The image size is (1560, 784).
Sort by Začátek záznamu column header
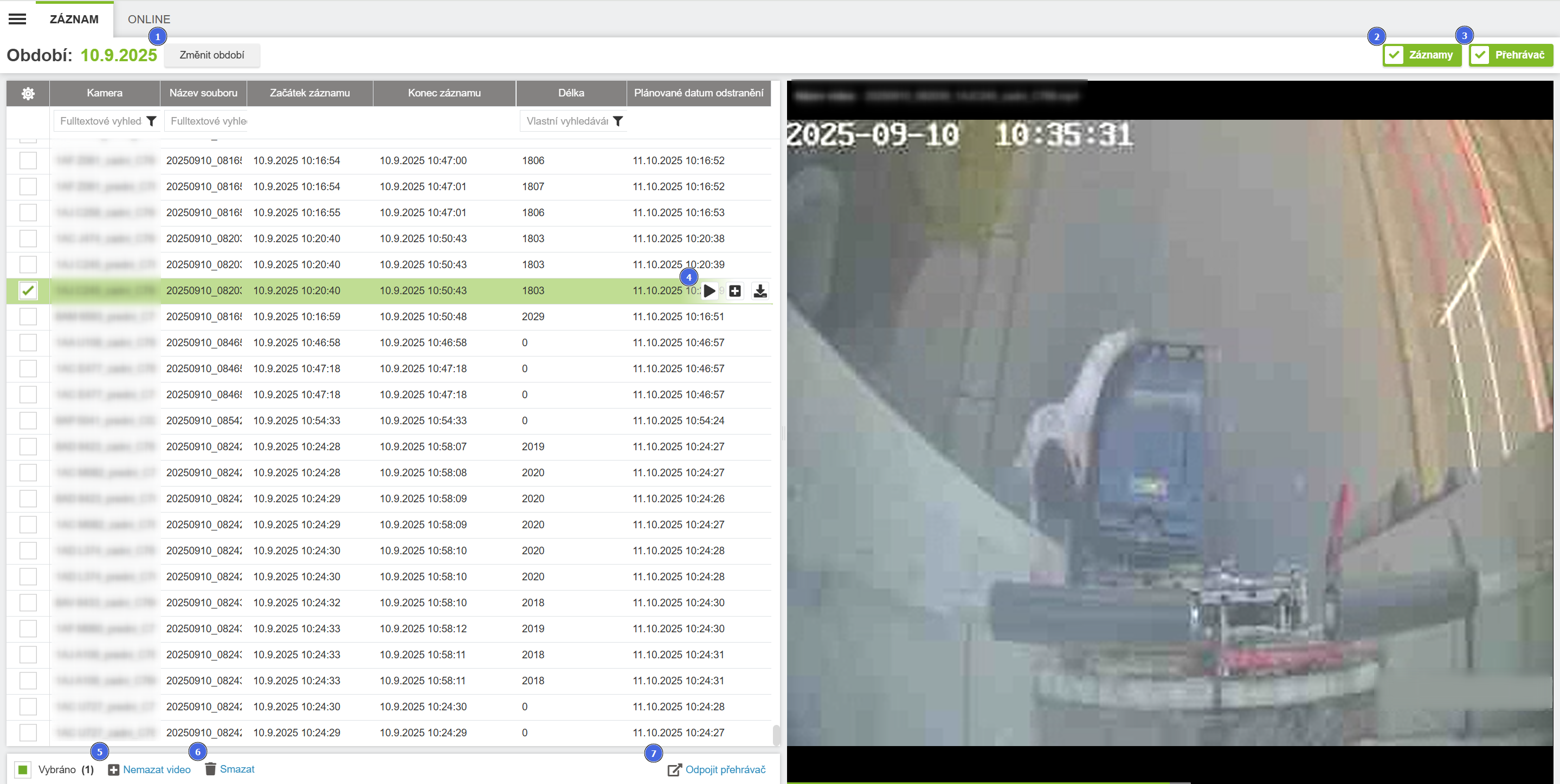tap(310, 93)
